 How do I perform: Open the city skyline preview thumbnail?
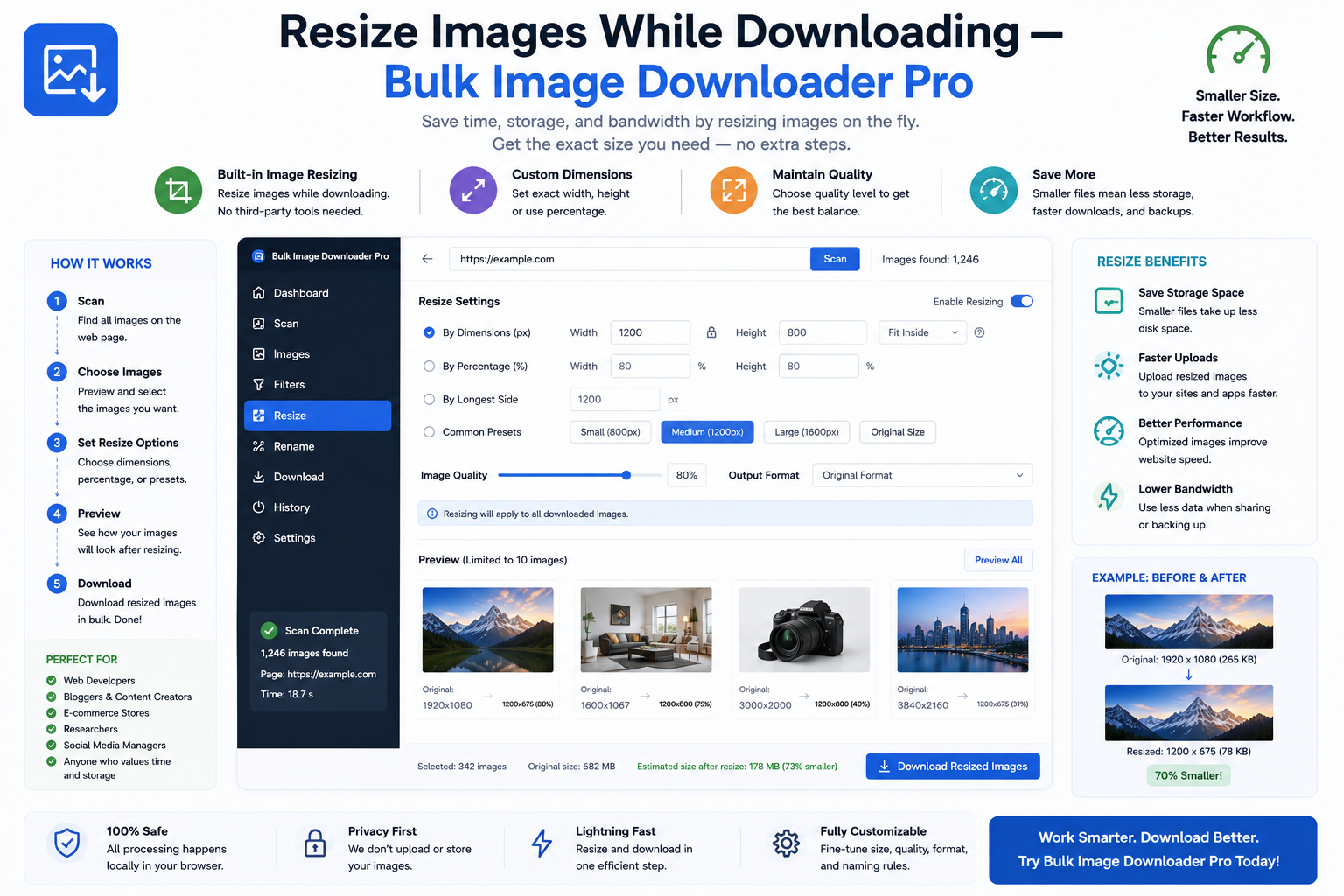click(963, 630)
